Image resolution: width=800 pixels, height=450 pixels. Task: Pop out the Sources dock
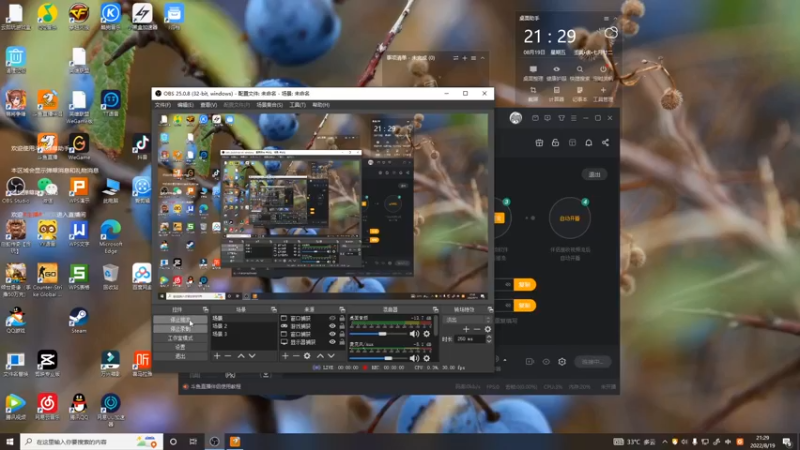coord(342,309)
